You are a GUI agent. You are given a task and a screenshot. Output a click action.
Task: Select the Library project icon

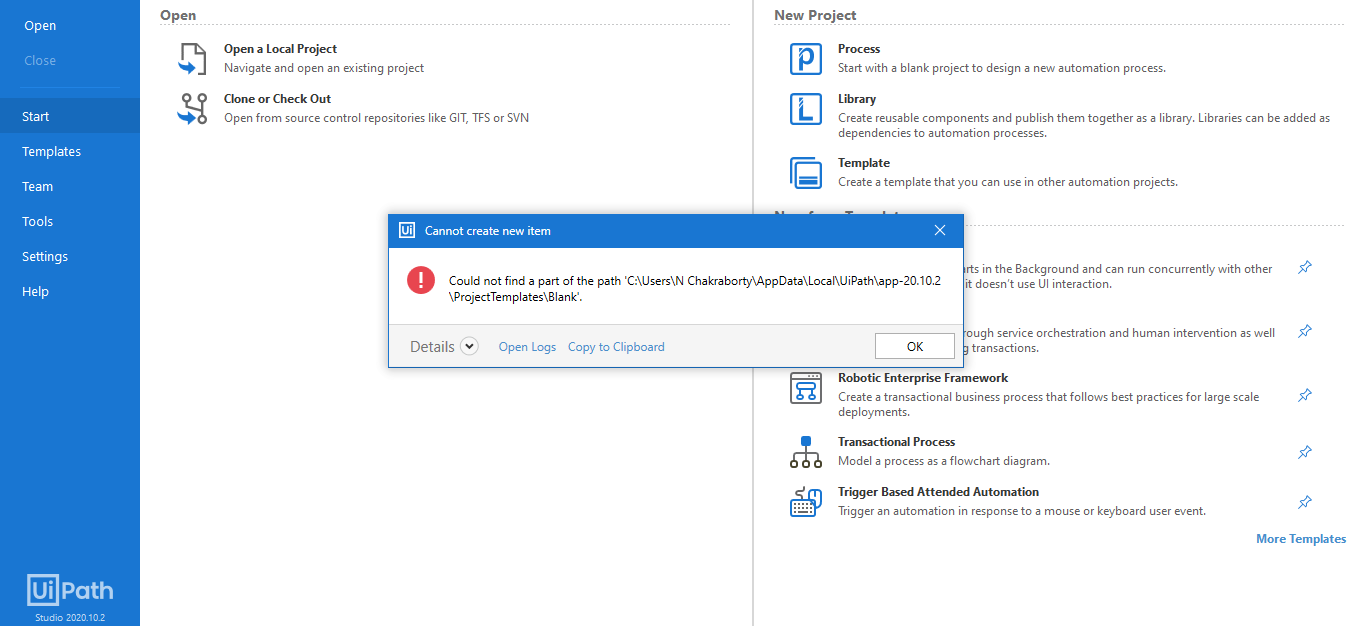[806, 109]
